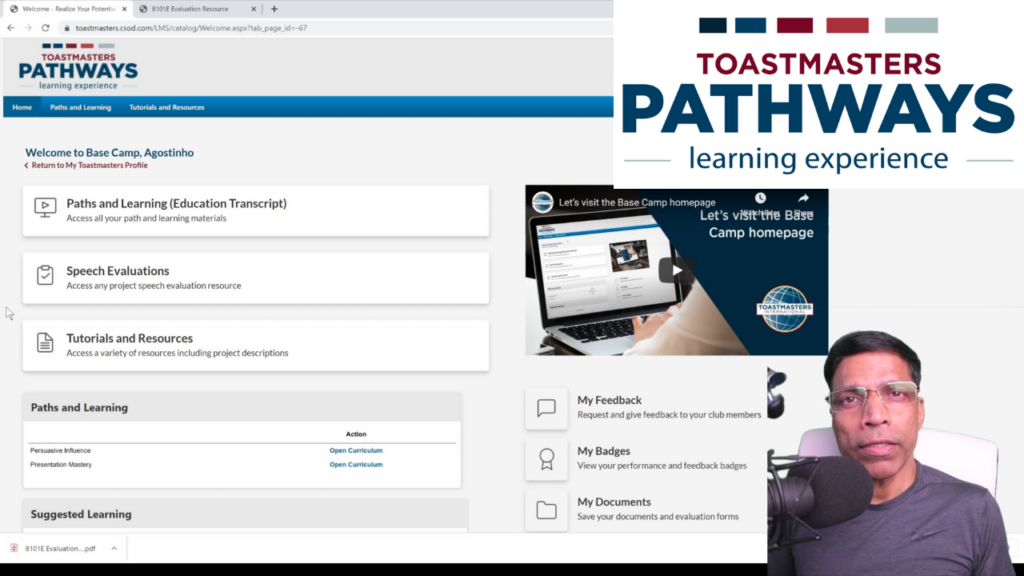Image resolution: width=1024 pixels, height=576 pixels.
Task: Click the My Badges ribbon icon
Action: [547, 459]
